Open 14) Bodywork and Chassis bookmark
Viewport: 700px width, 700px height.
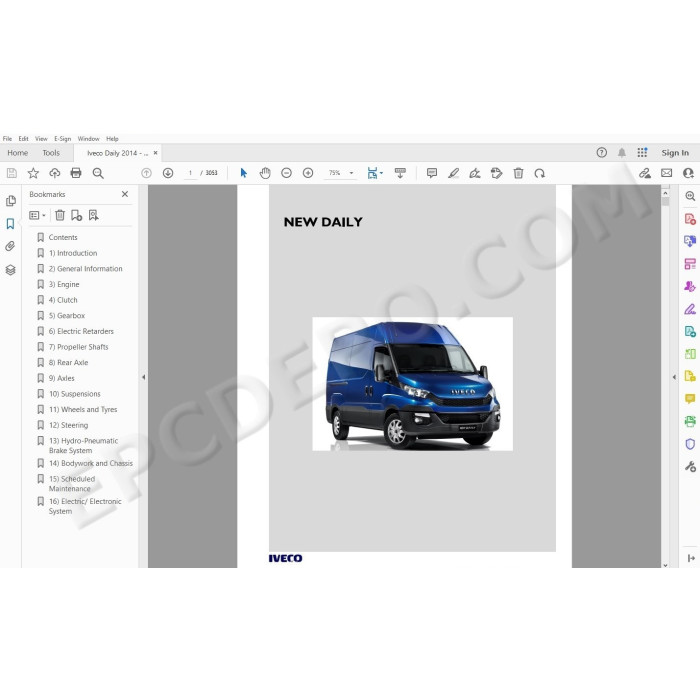point(91,463)
